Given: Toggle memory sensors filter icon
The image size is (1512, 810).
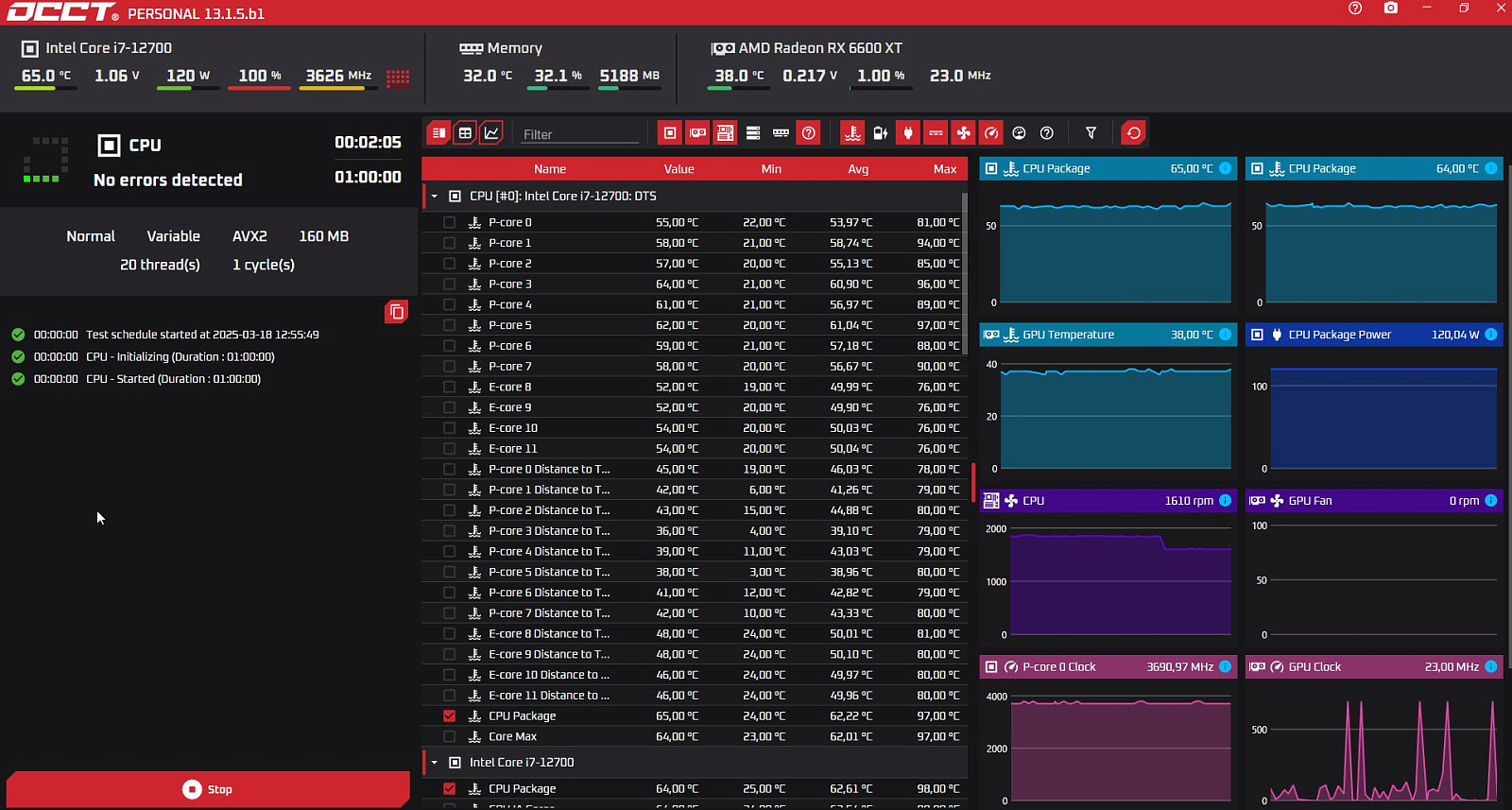Looking at the screenshot, I should [781, 133].
